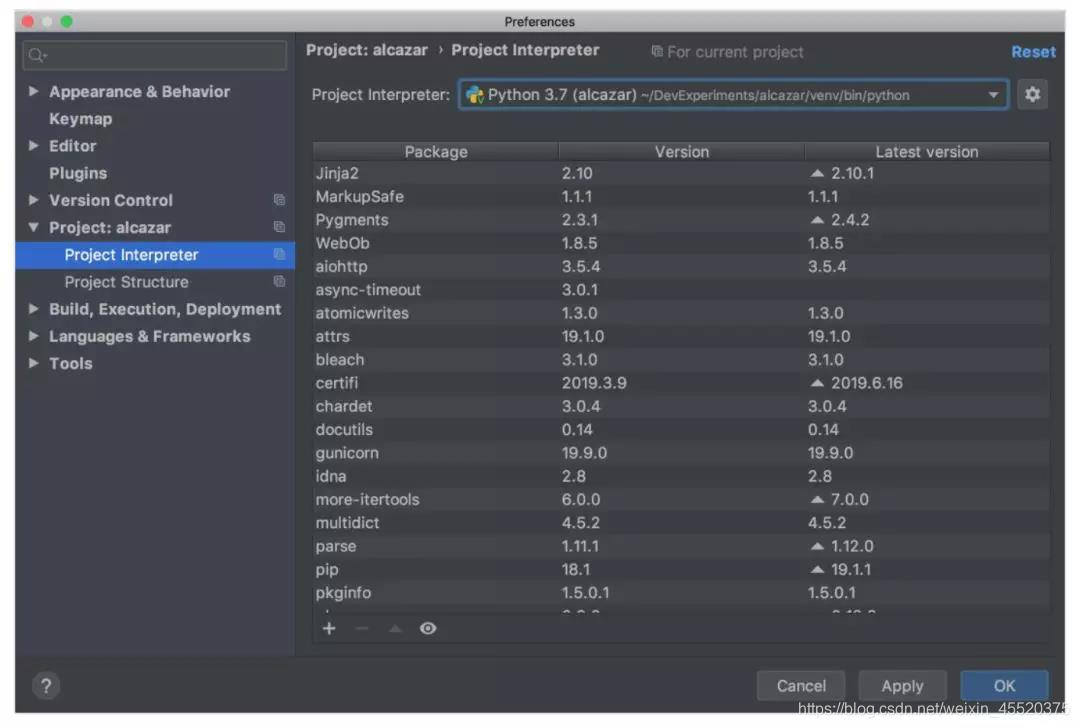Open the help question mark button
Screen dimensions: 1080x728
(x=45, y=685)
